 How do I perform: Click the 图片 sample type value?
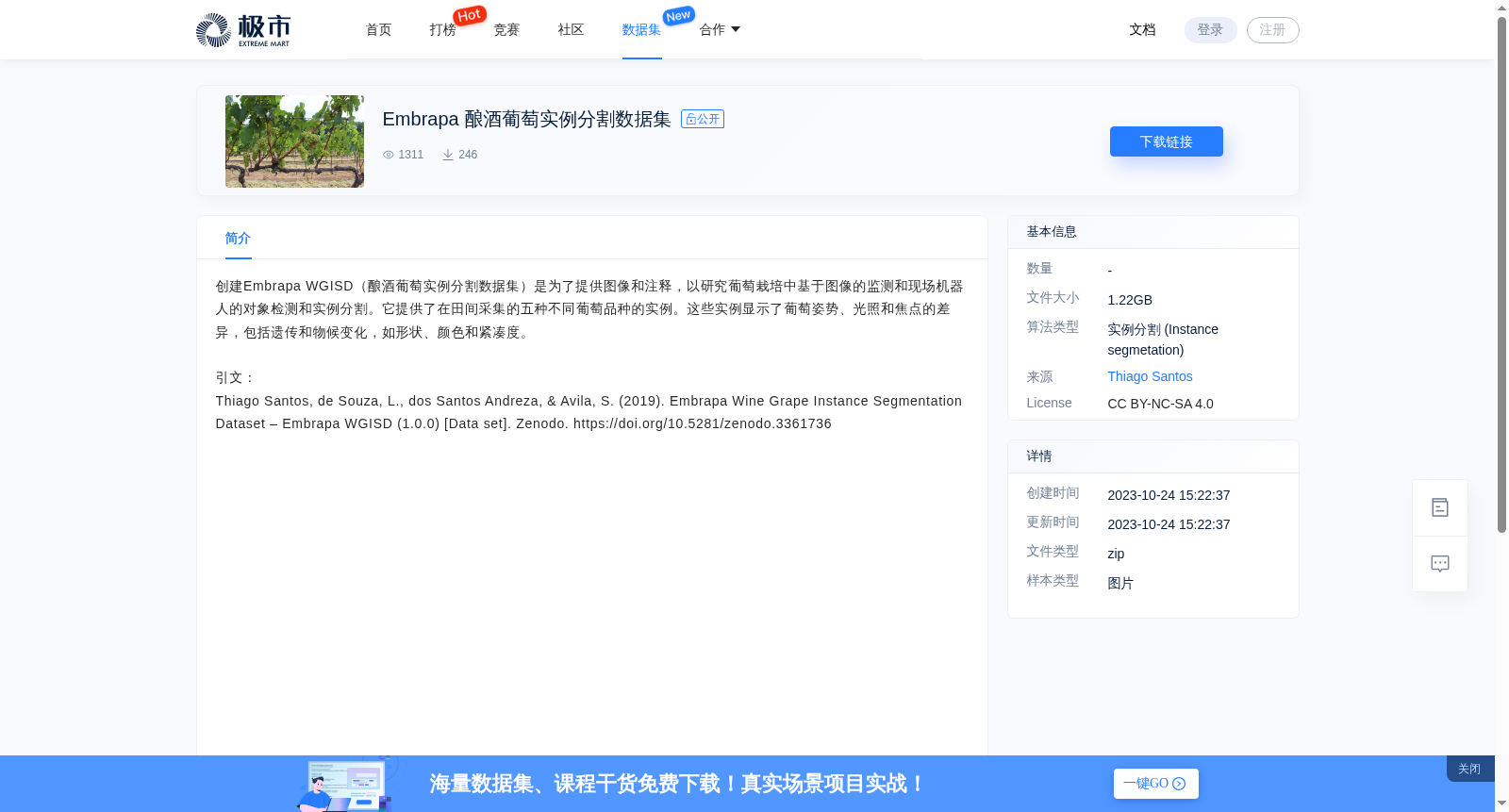[x=1120, y=584]
